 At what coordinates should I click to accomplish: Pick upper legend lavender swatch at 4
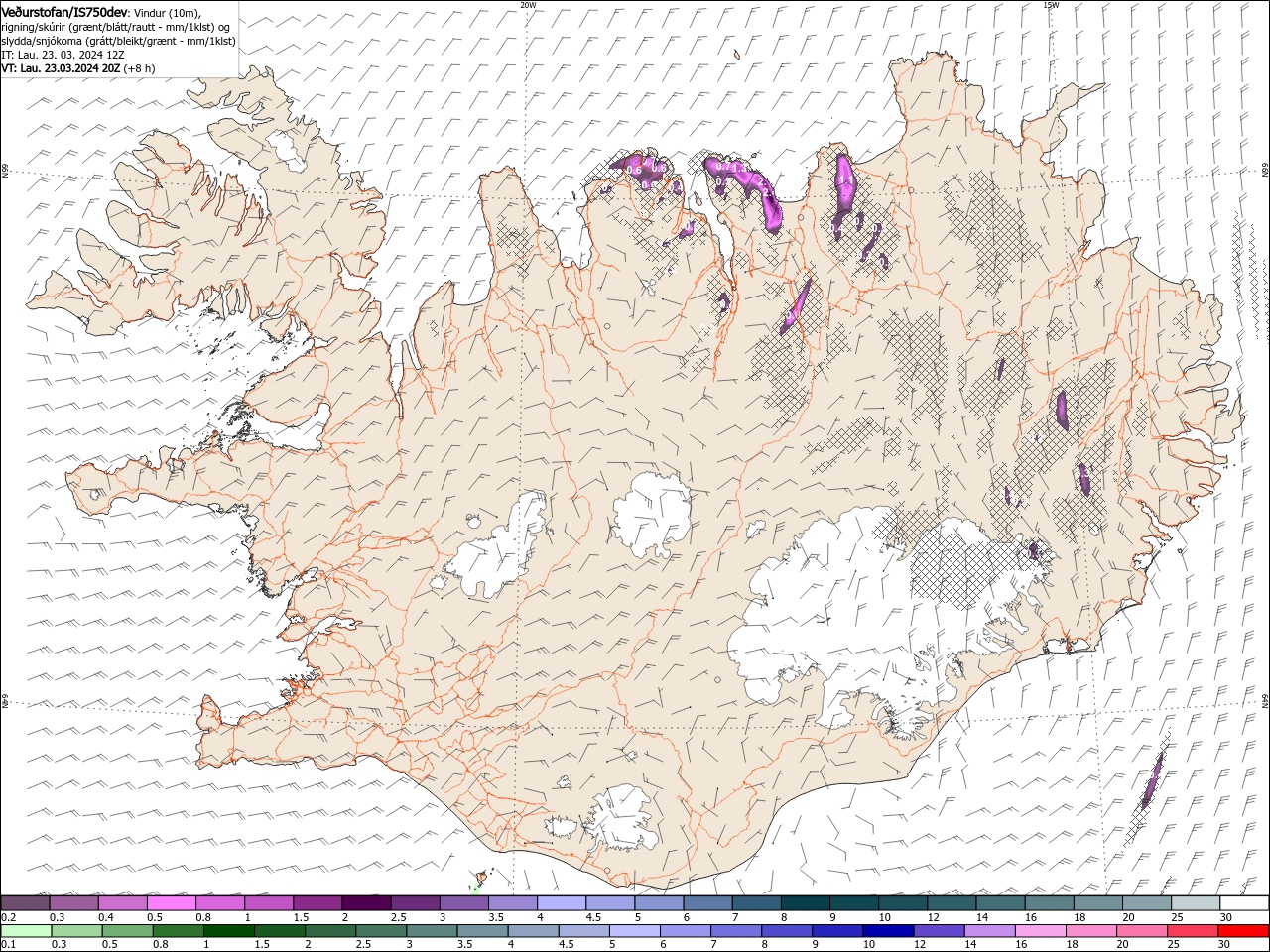coord(561,903)
